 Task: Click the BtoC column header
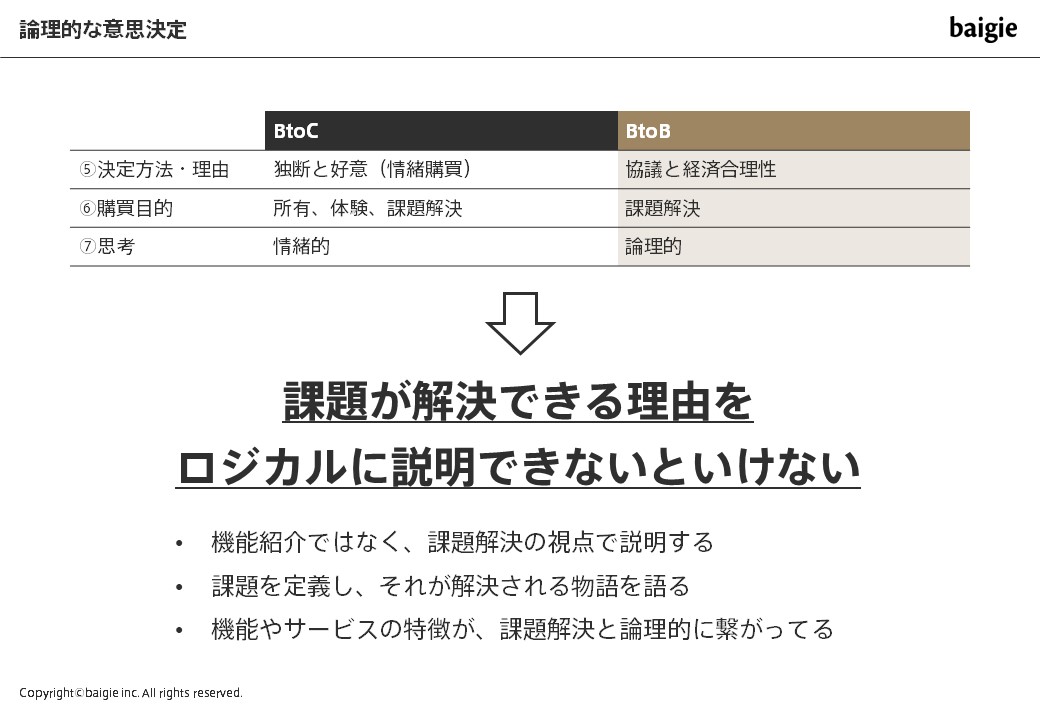tap(441, 131)
